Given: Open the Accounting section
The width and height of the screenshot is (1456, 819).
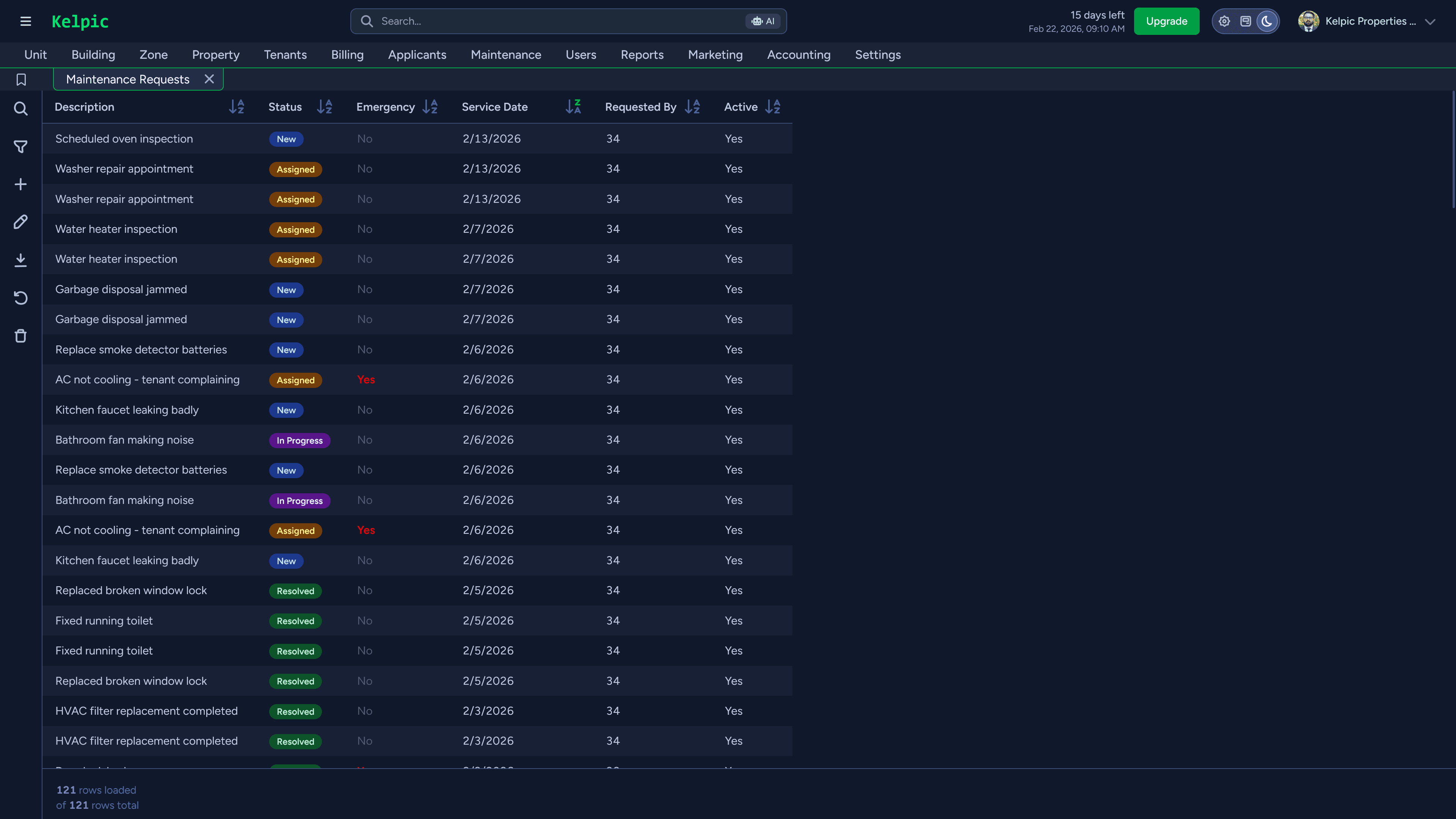Looking at the screenshot, I should (799, 55).
